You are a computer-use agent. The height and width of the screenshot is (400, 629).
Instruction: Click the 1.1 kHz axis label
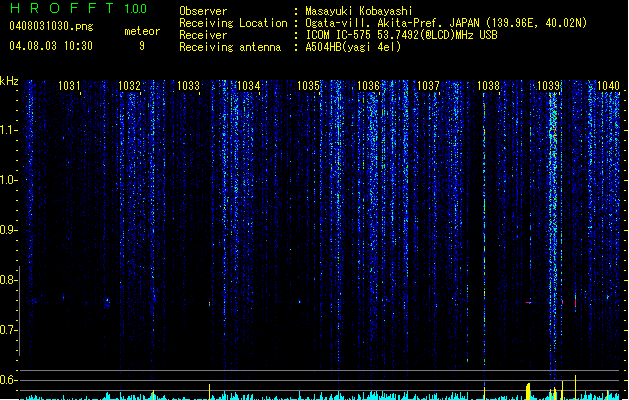point(8,130)
